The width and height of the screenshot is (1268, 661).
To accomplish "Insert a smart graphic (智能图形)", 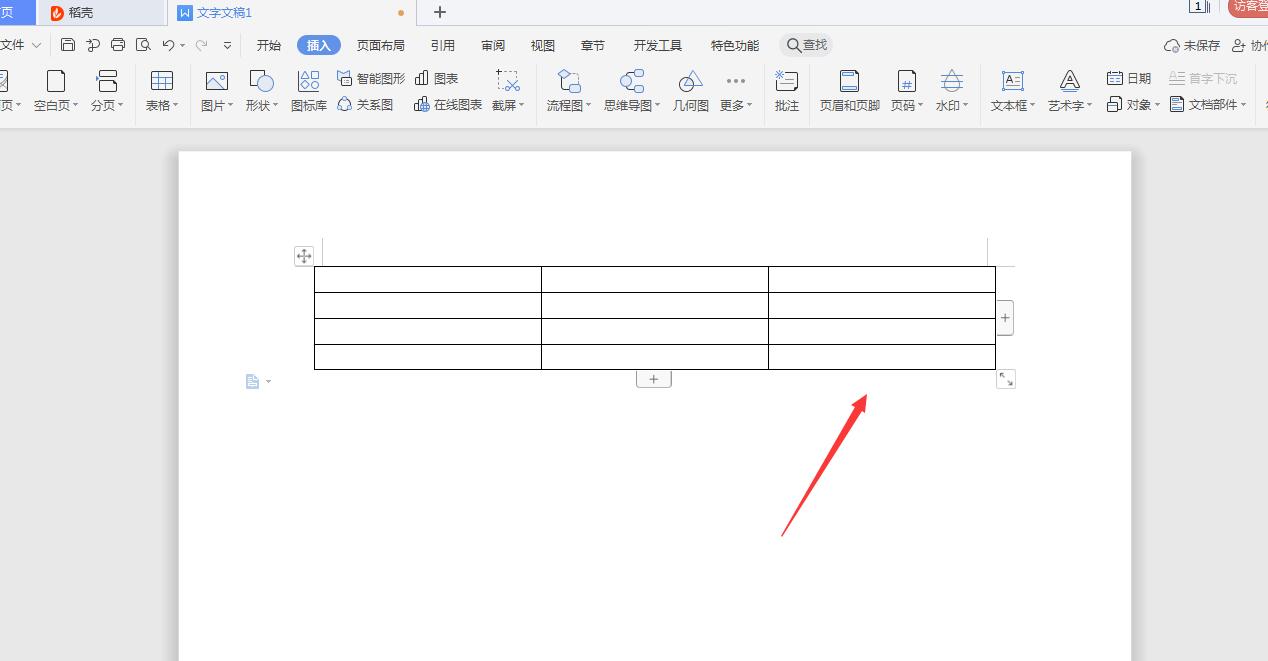I will tap(371, 78).
